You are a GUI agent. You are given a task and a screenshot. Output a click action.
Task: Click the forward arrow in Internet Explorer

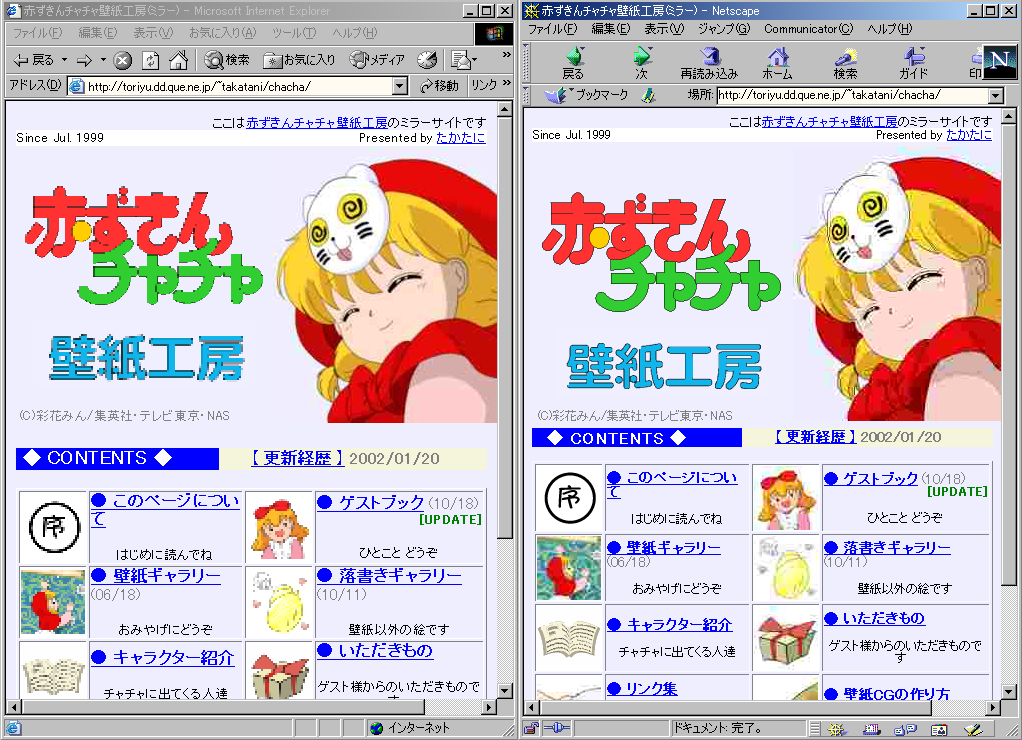(x=84, y=61)
